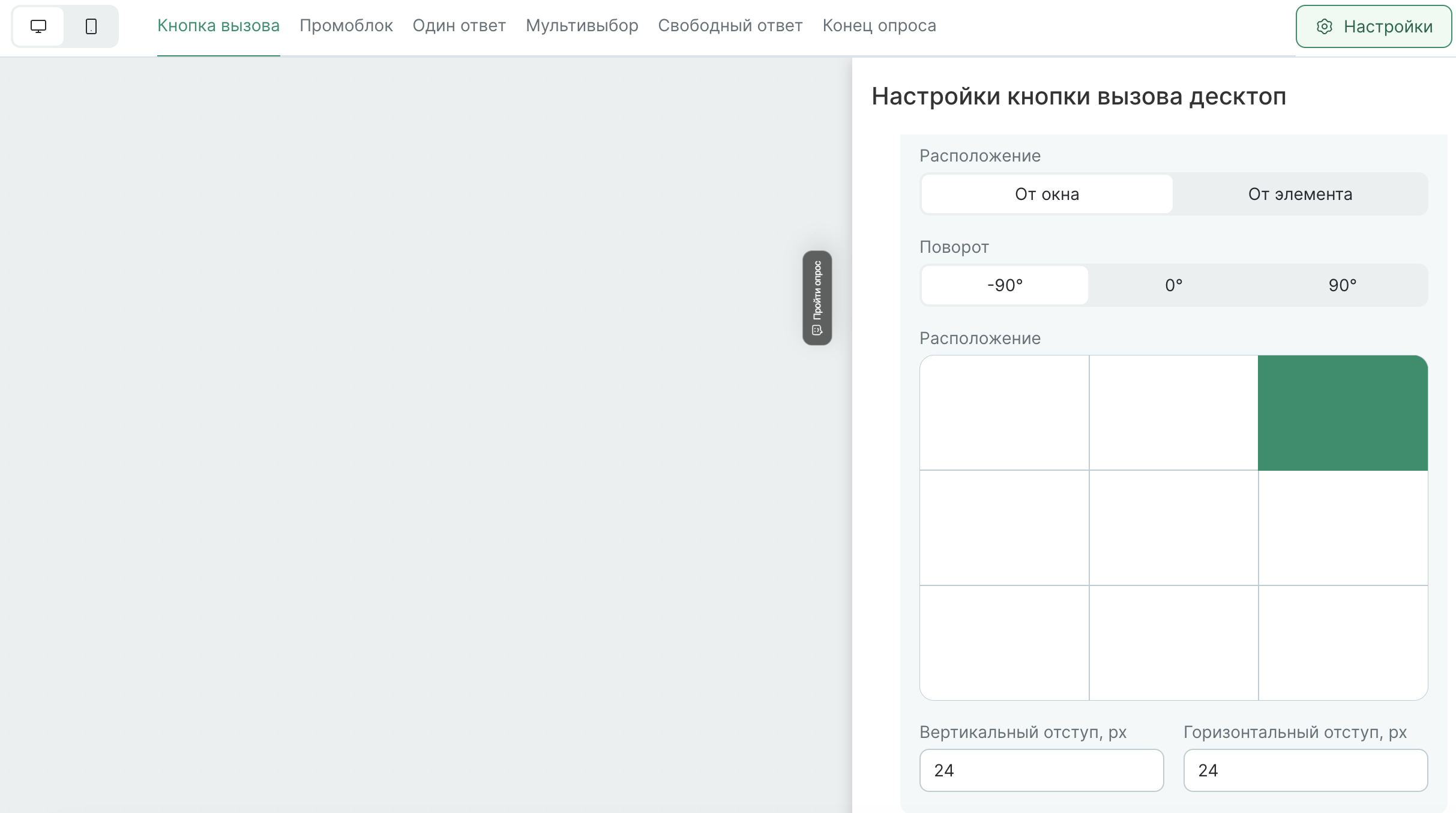
Task: Select green top-right position cell
Action: [x=1343, y=413]
